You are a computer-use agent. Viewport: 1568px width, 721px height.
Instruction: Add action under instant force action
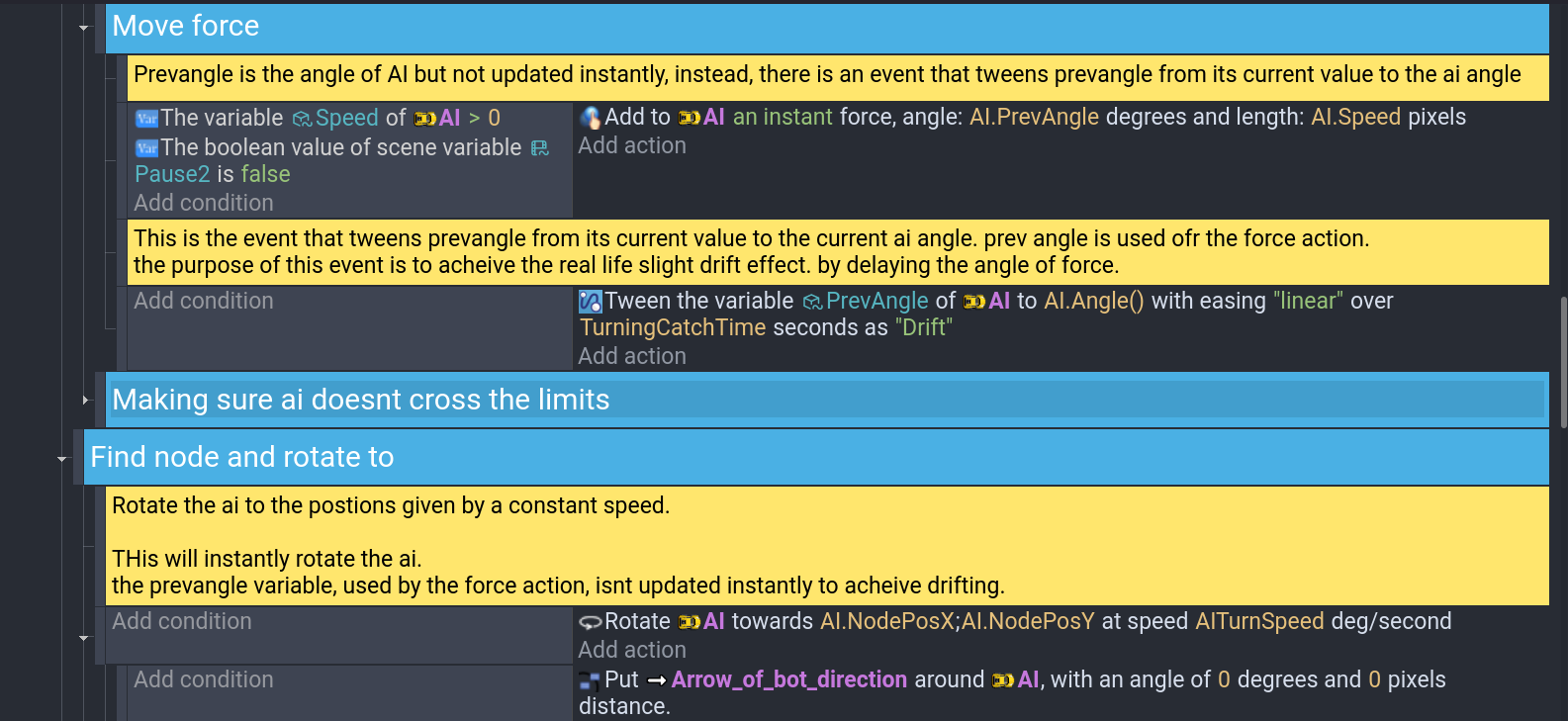point(632,145)
